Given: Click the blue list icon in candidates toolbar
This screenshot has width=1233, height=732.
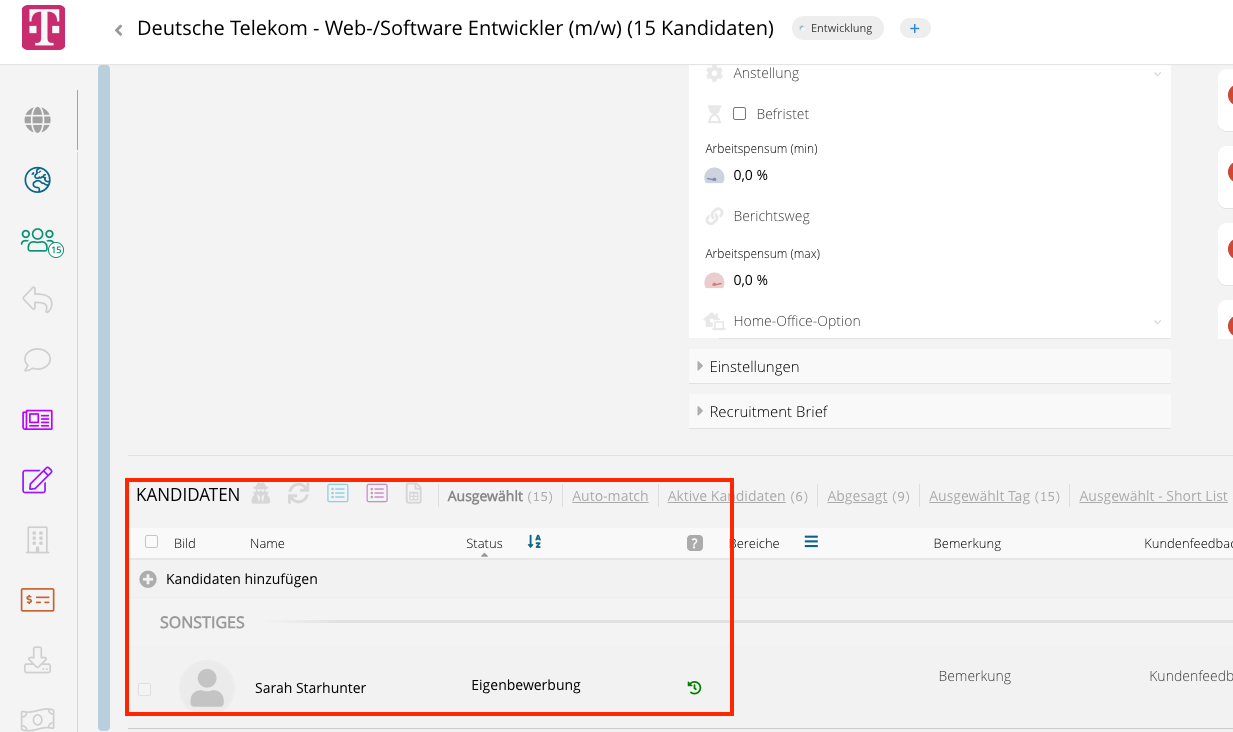Looking at the screenshot, I should click(338, 493).
